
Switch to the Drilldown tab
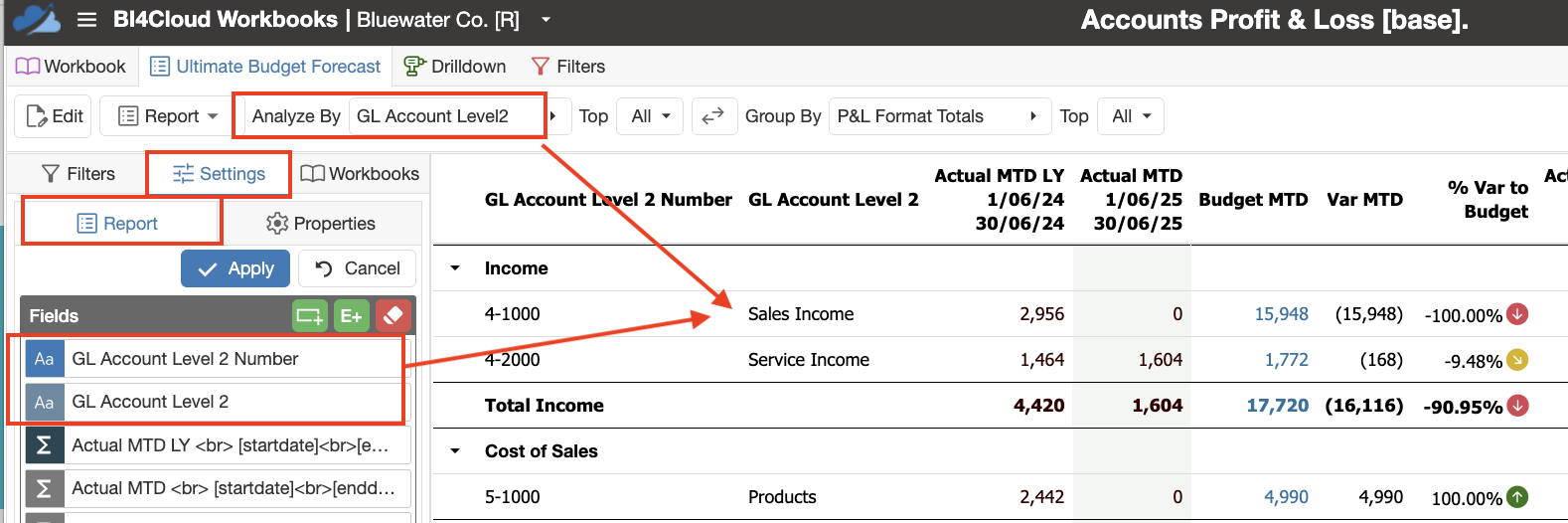pos(455,67)
